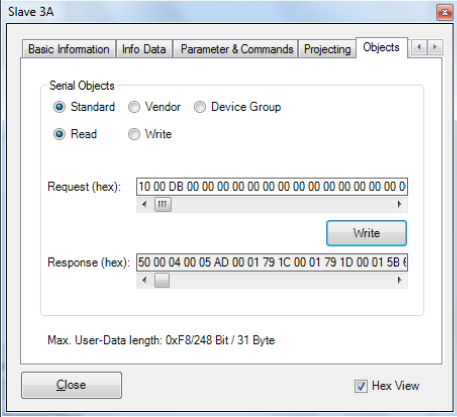Click the Request scrollbar right arrow
The width and height of the screenshot is (457, 417).
tap(399, 204)
